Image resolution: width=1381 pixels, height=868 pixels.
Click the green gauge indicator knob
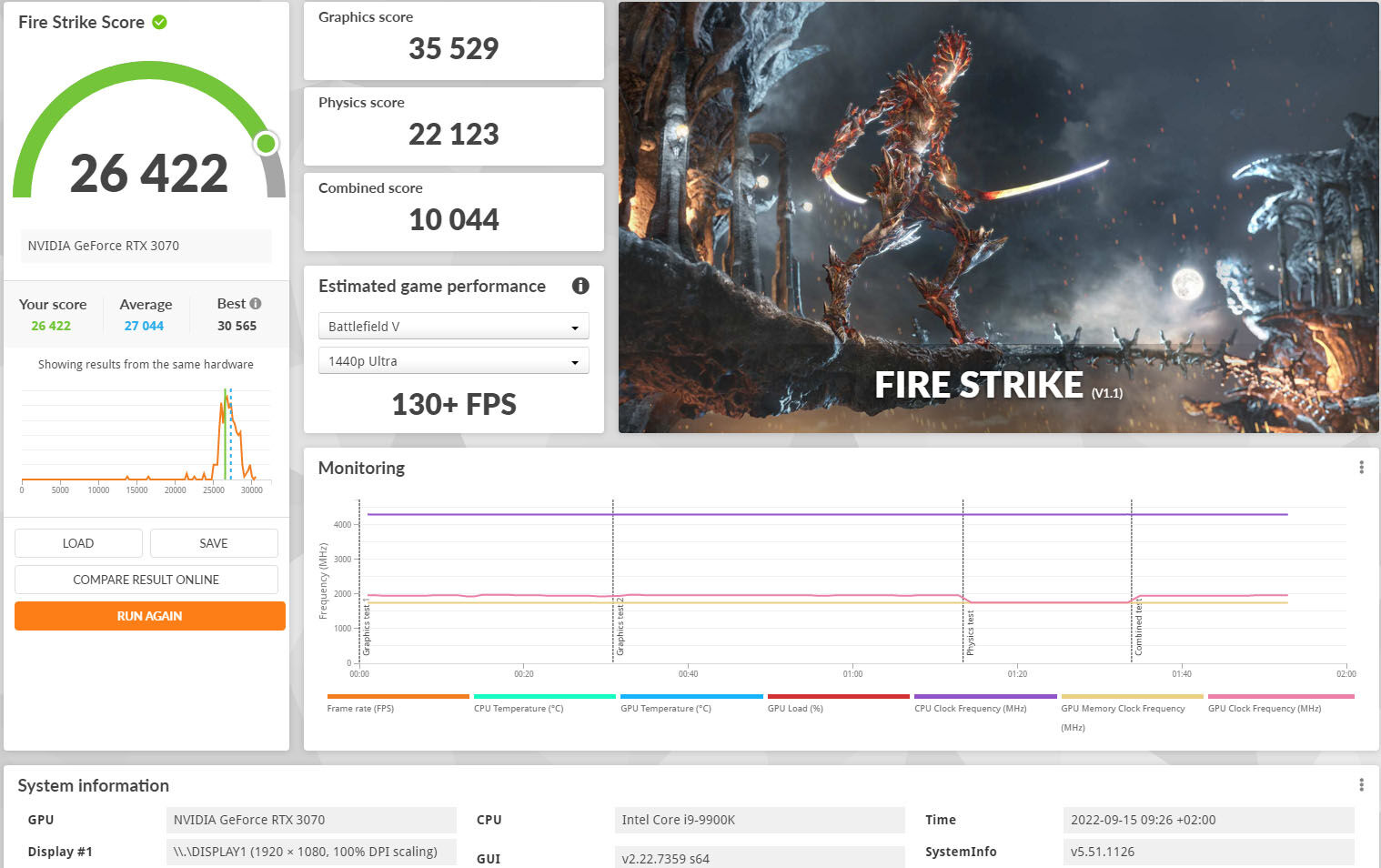pyautogui.click(x=267, y=143)
